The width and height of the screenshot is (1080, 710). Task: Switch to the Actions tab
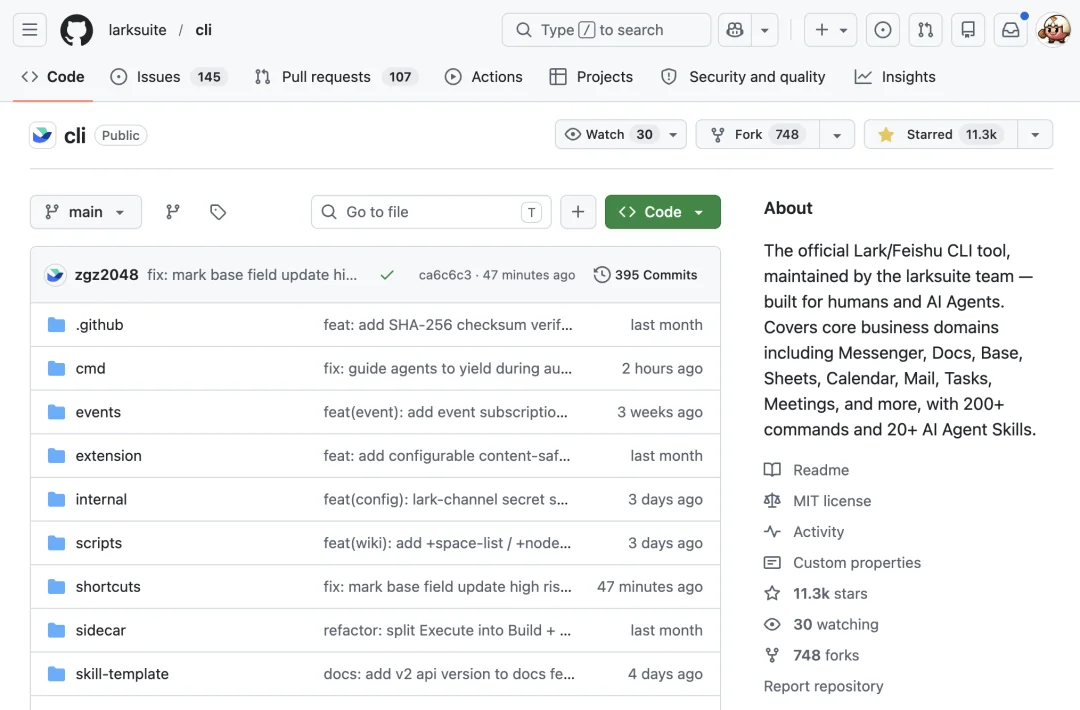click(x=484, y=77)
